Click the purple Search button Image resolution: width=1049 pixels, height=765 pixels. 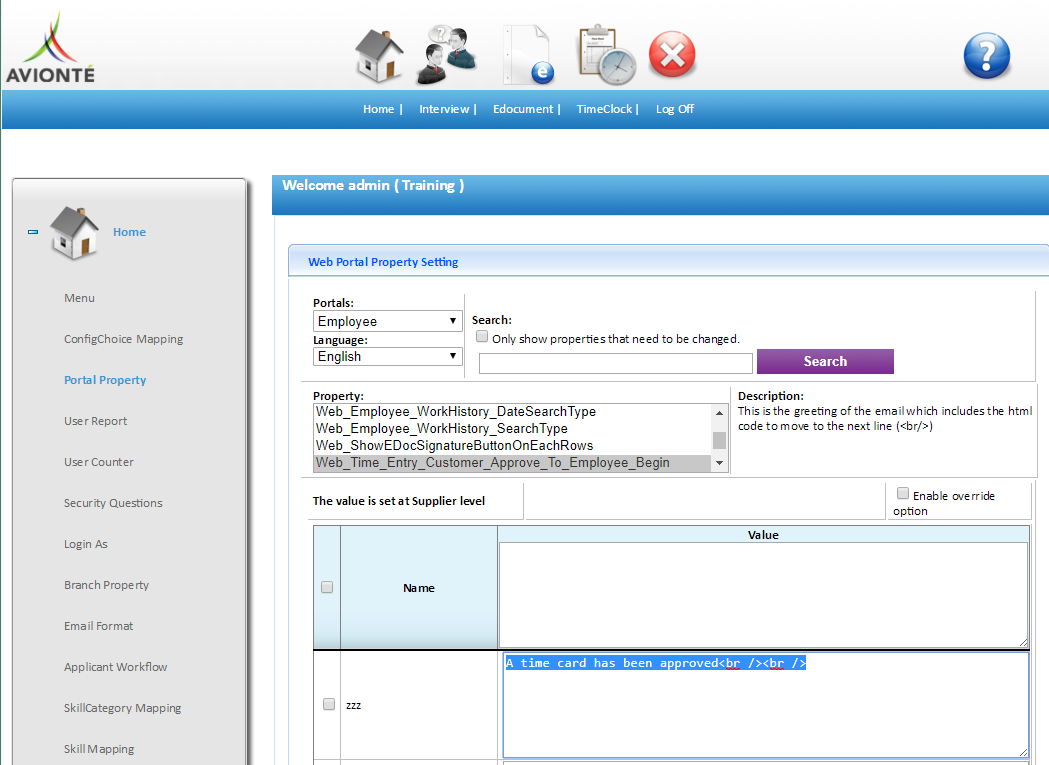825,361
